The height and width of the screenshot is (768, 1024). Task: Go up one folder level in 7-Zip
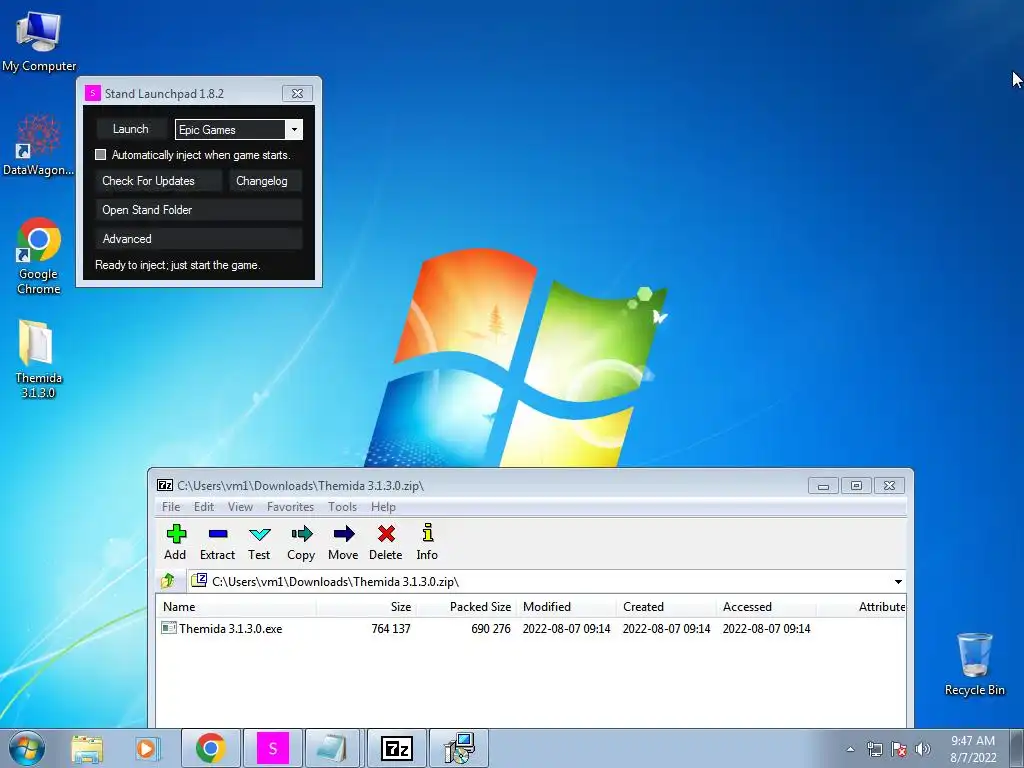click(168, 581)
